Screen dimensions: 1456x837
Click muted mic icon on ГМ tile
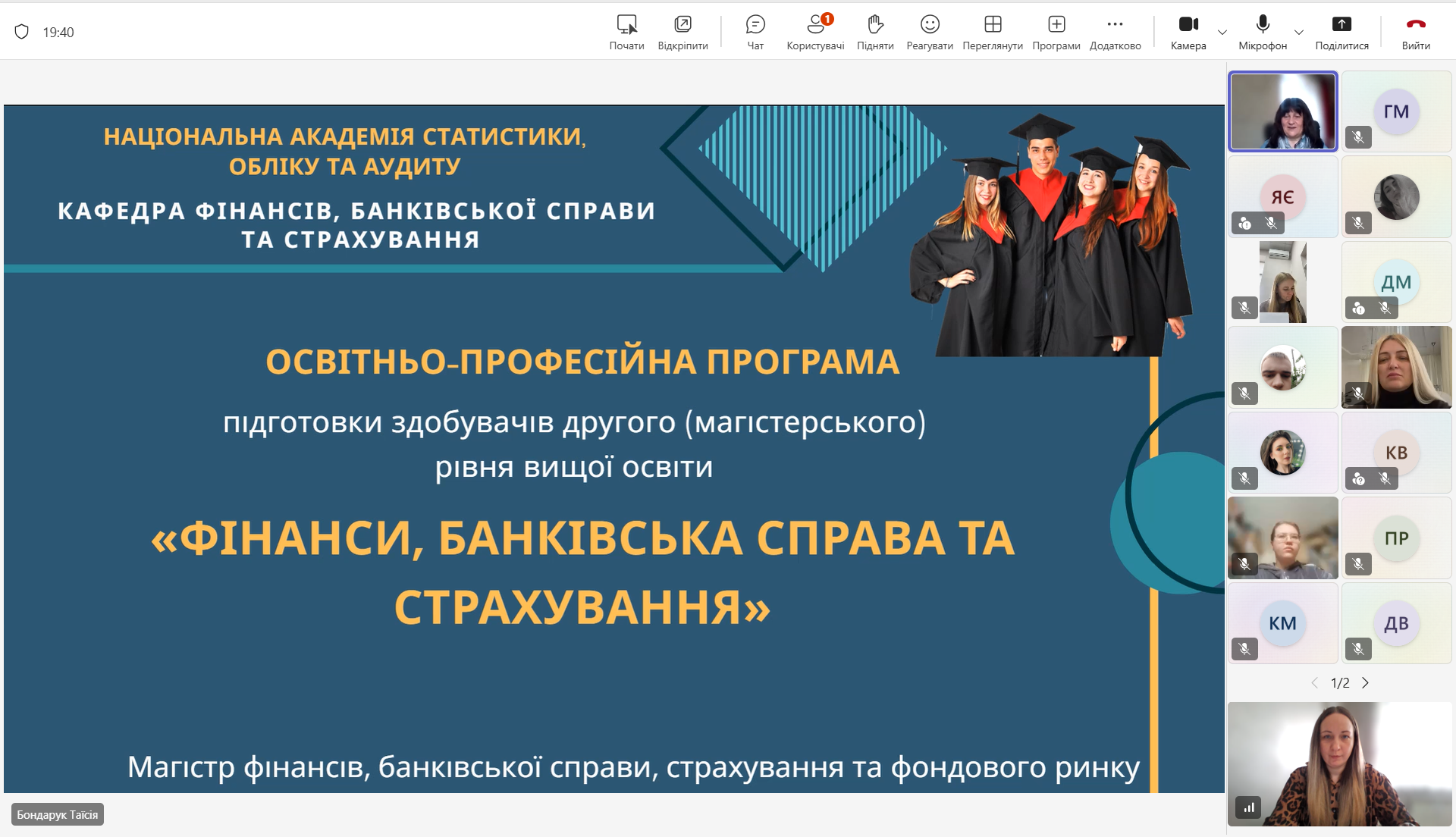click(x=1358, y=137)
